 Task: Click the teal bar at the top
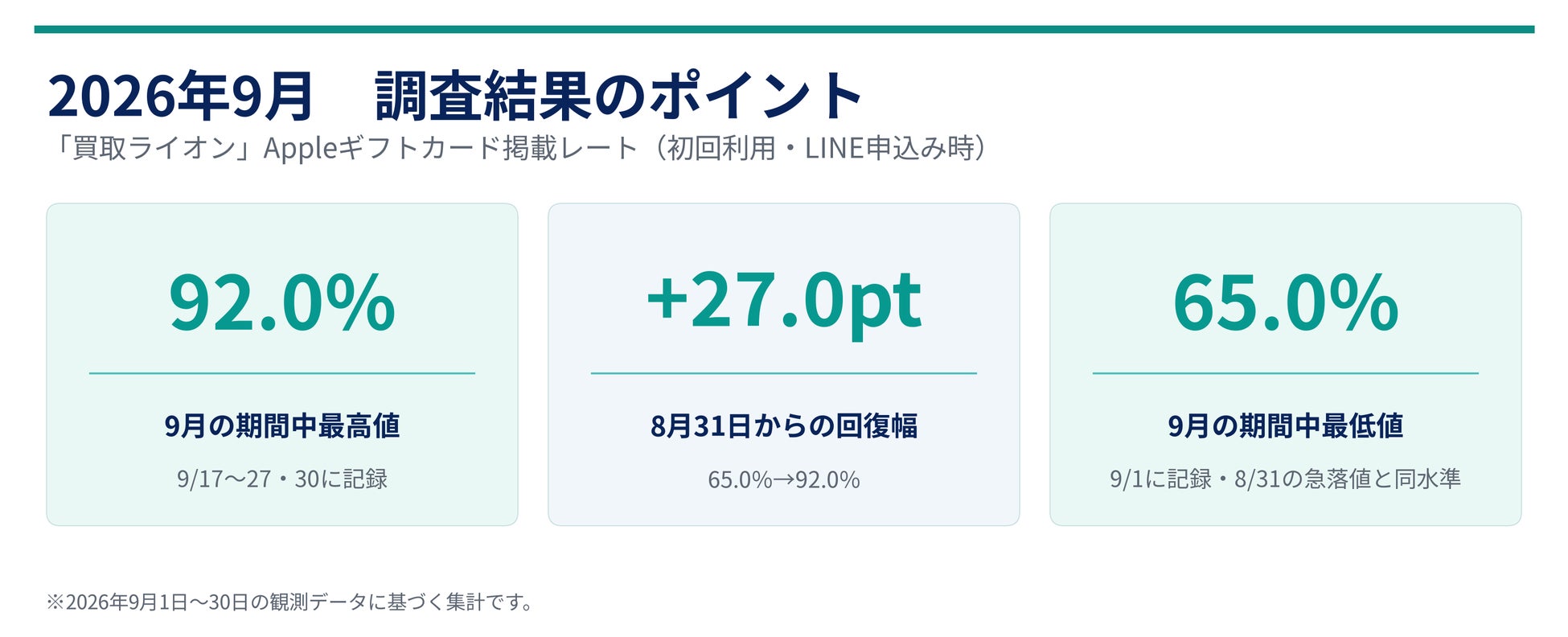tap(784, 29)
